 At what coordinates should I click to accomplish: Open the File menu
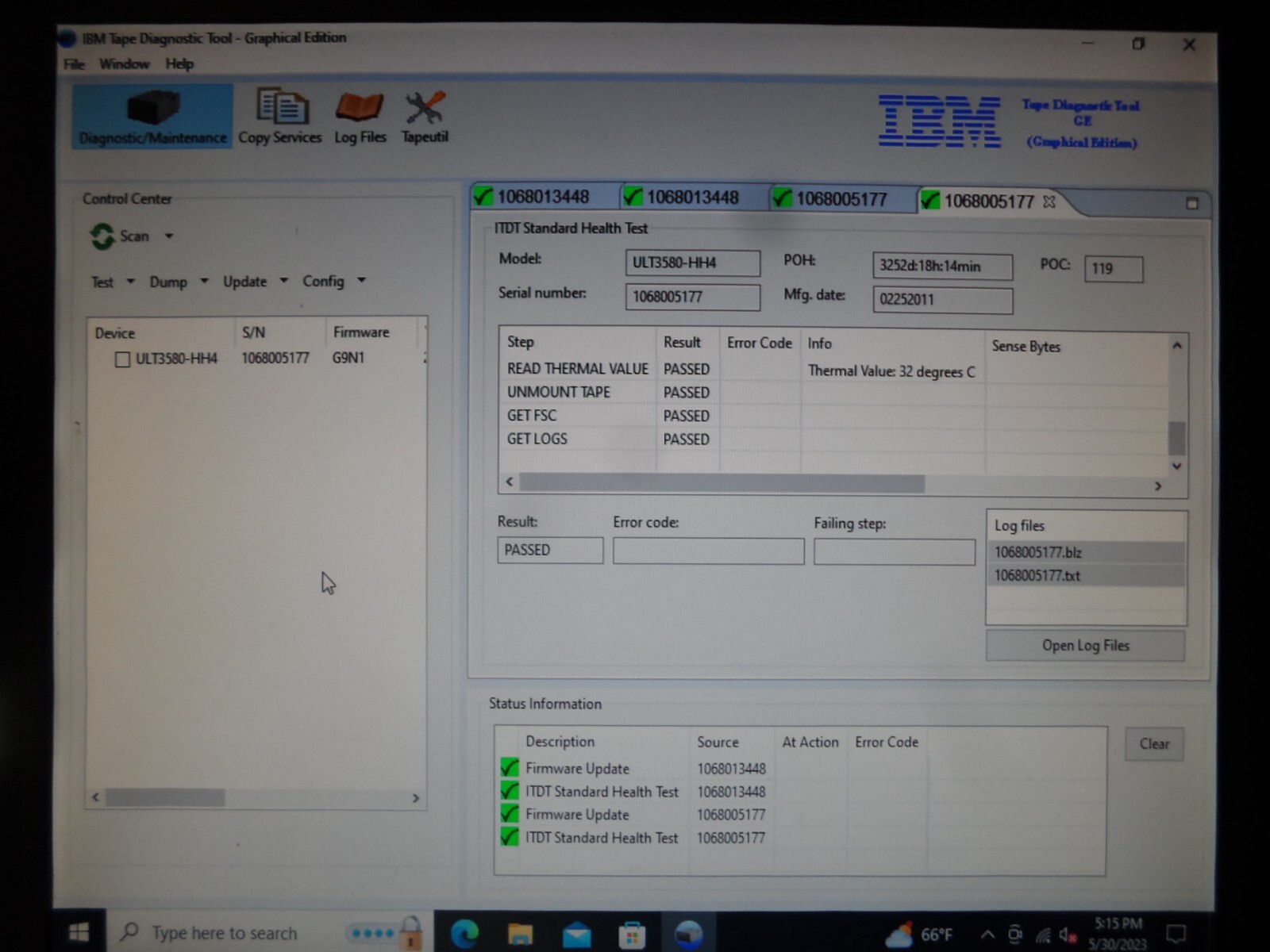pyautogui.click(x=74, y=64)
